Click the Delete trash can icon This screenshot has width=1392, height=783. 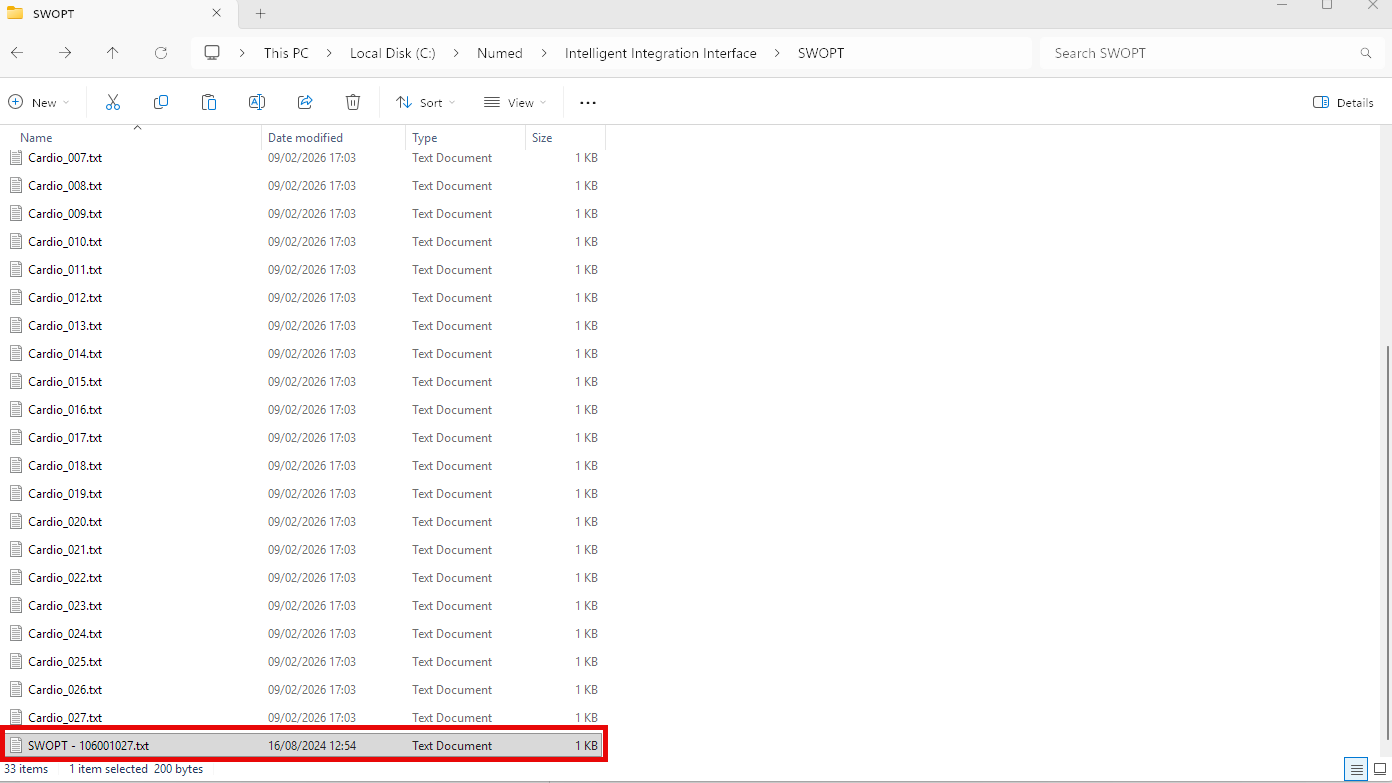[353, 102]
